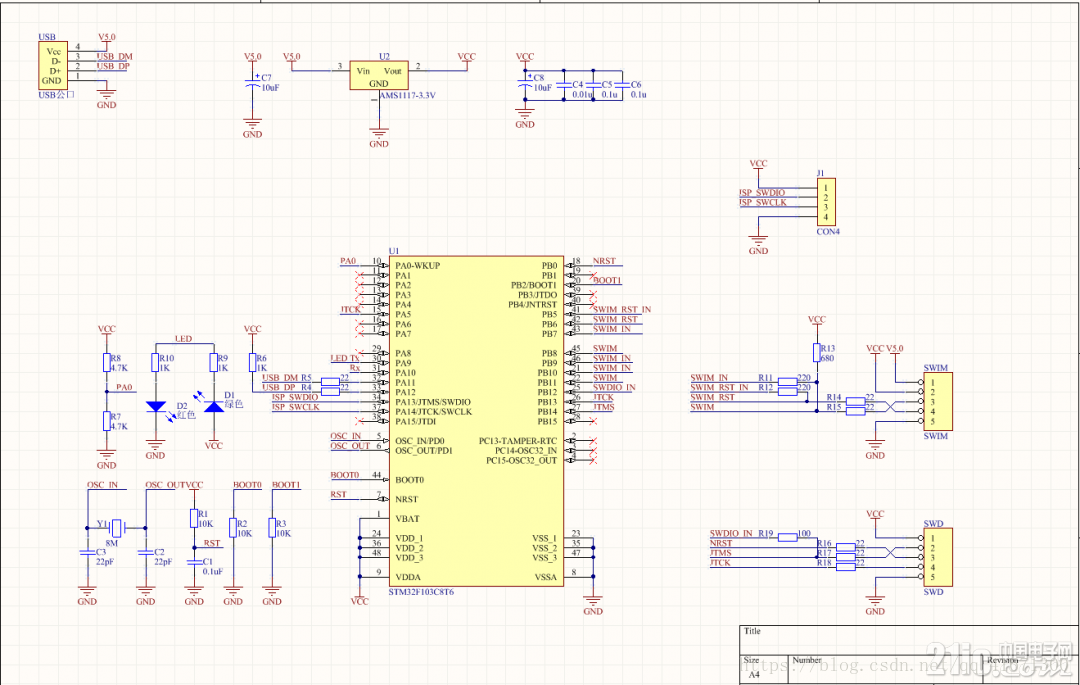This screenshot has width=1080, height=685.
Task: Click the VDDA pin name
Action: 408,577
